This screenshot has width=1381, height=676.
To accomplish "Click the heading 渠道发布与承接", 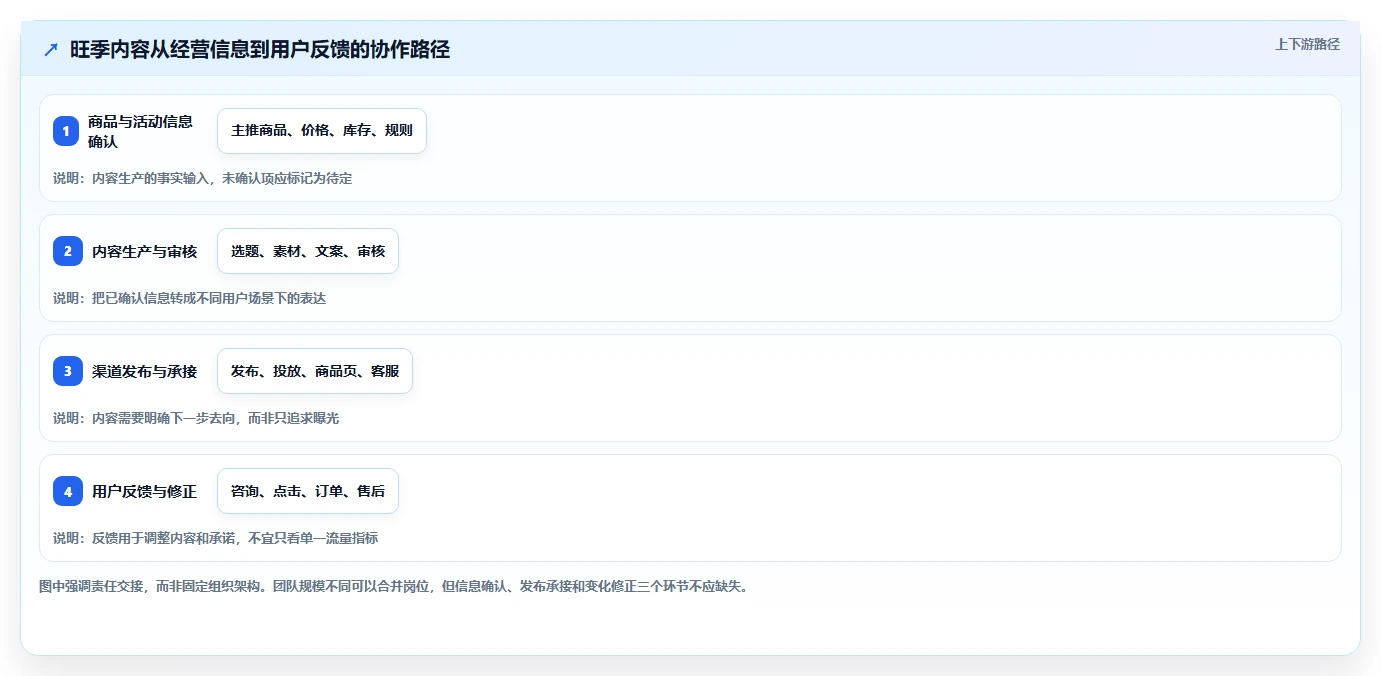I will 144,371.
